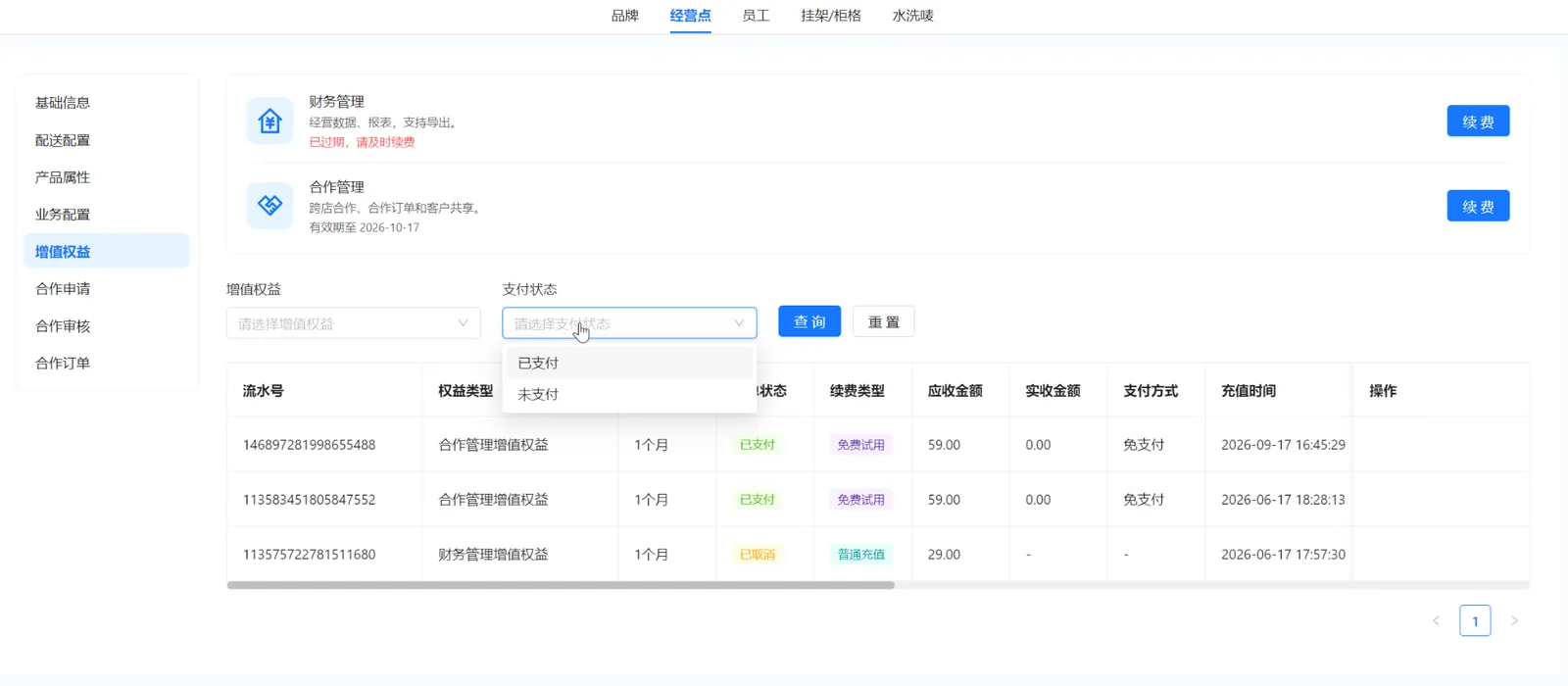This screenshot has height=686, width=1568.
Task: Go to previous page arrow
Action: tap(1436, 620)
